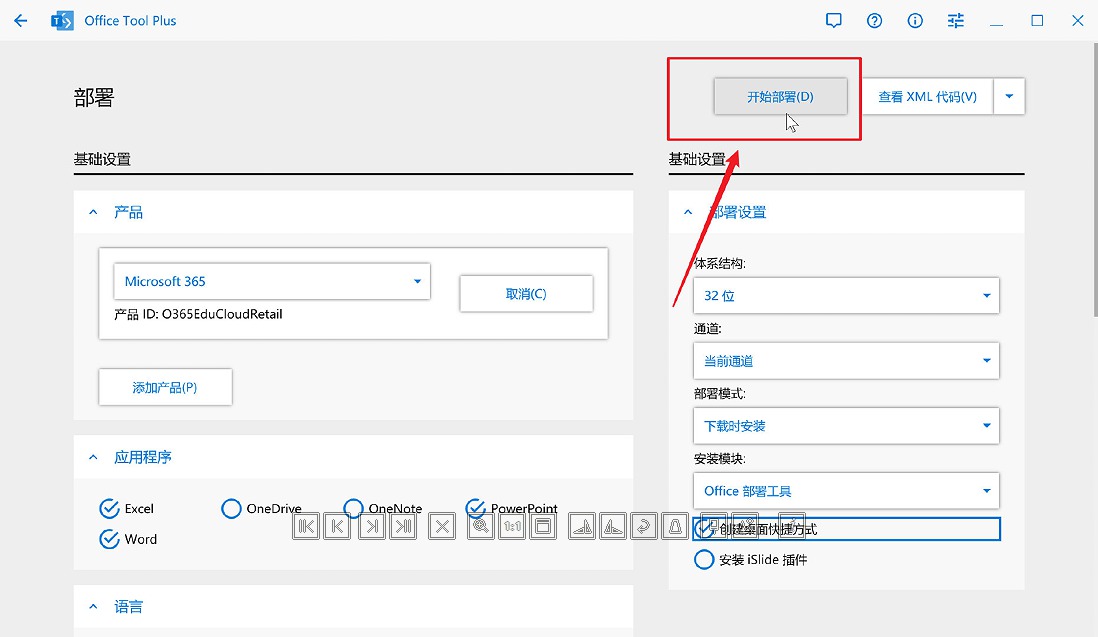
Task: Open the 通道 当前通道 dropdown
Action: 846,360
